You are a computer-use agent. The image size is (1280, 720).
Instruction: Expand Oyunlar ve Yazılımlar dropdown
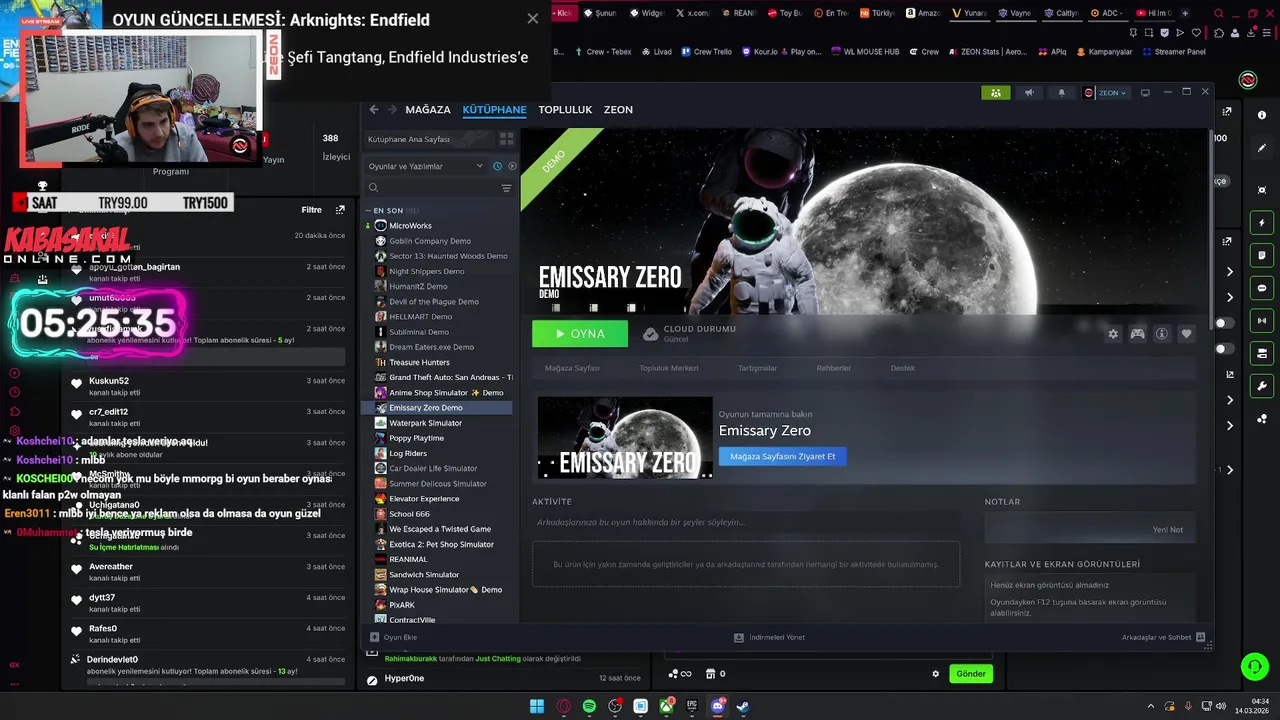[425, 166]
